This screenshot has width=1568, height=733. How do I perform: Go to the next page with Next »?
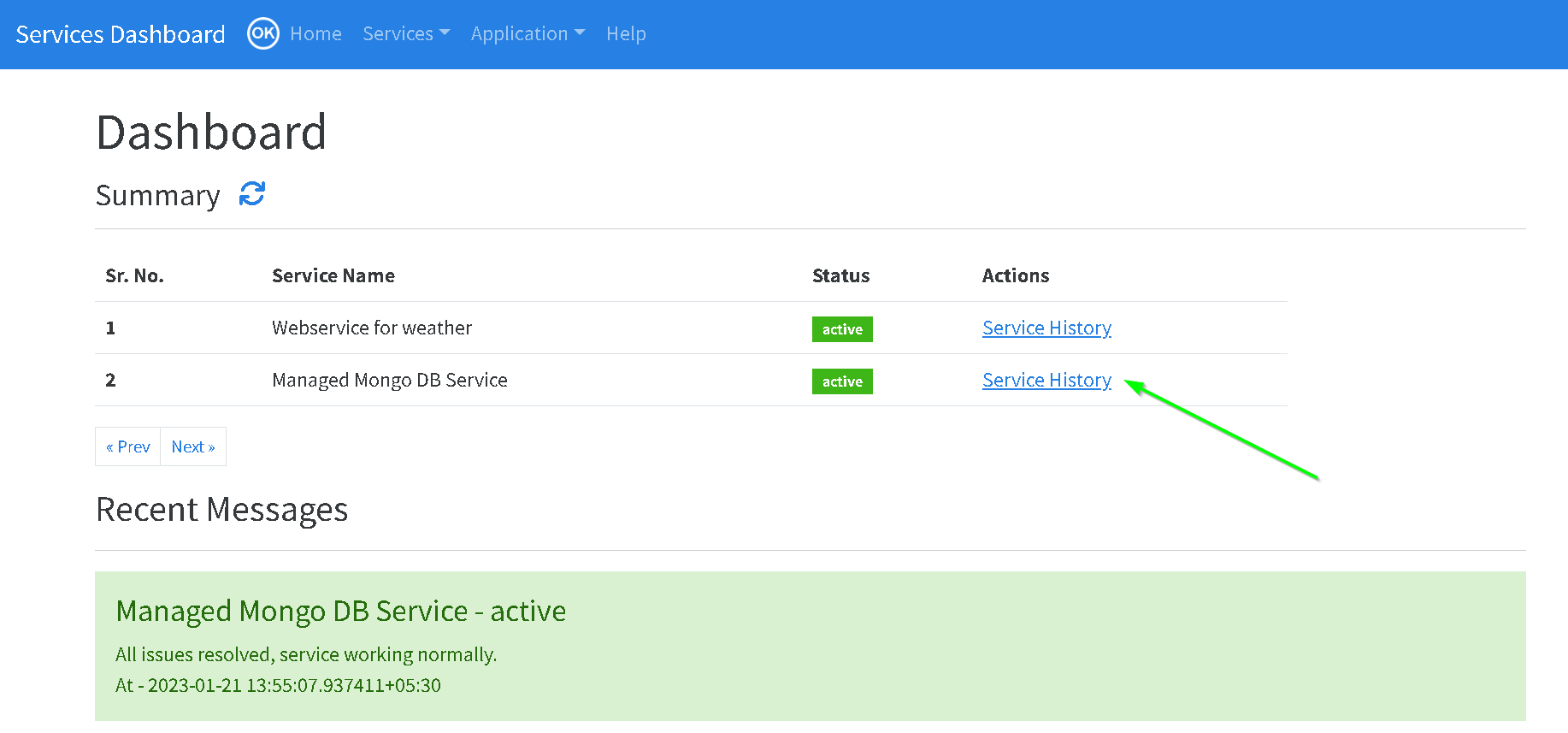click(x=193, y=446)
